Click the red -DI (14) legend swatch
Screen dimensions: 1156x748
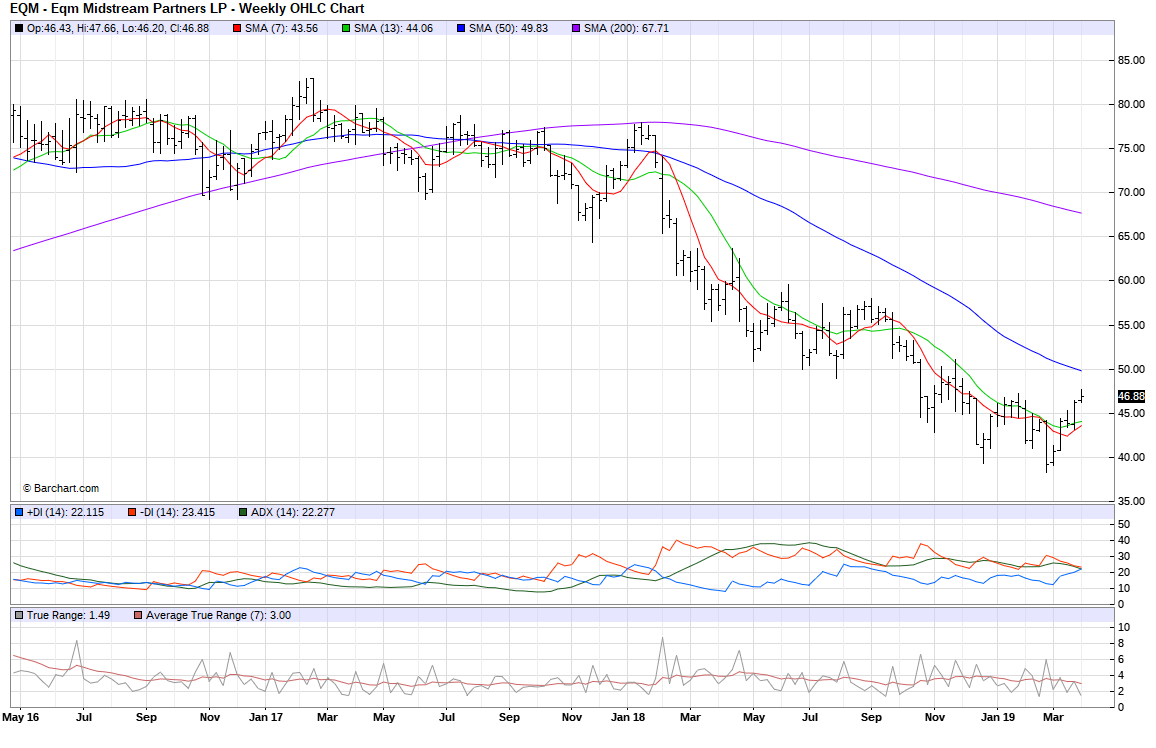[x=132, y=512]
